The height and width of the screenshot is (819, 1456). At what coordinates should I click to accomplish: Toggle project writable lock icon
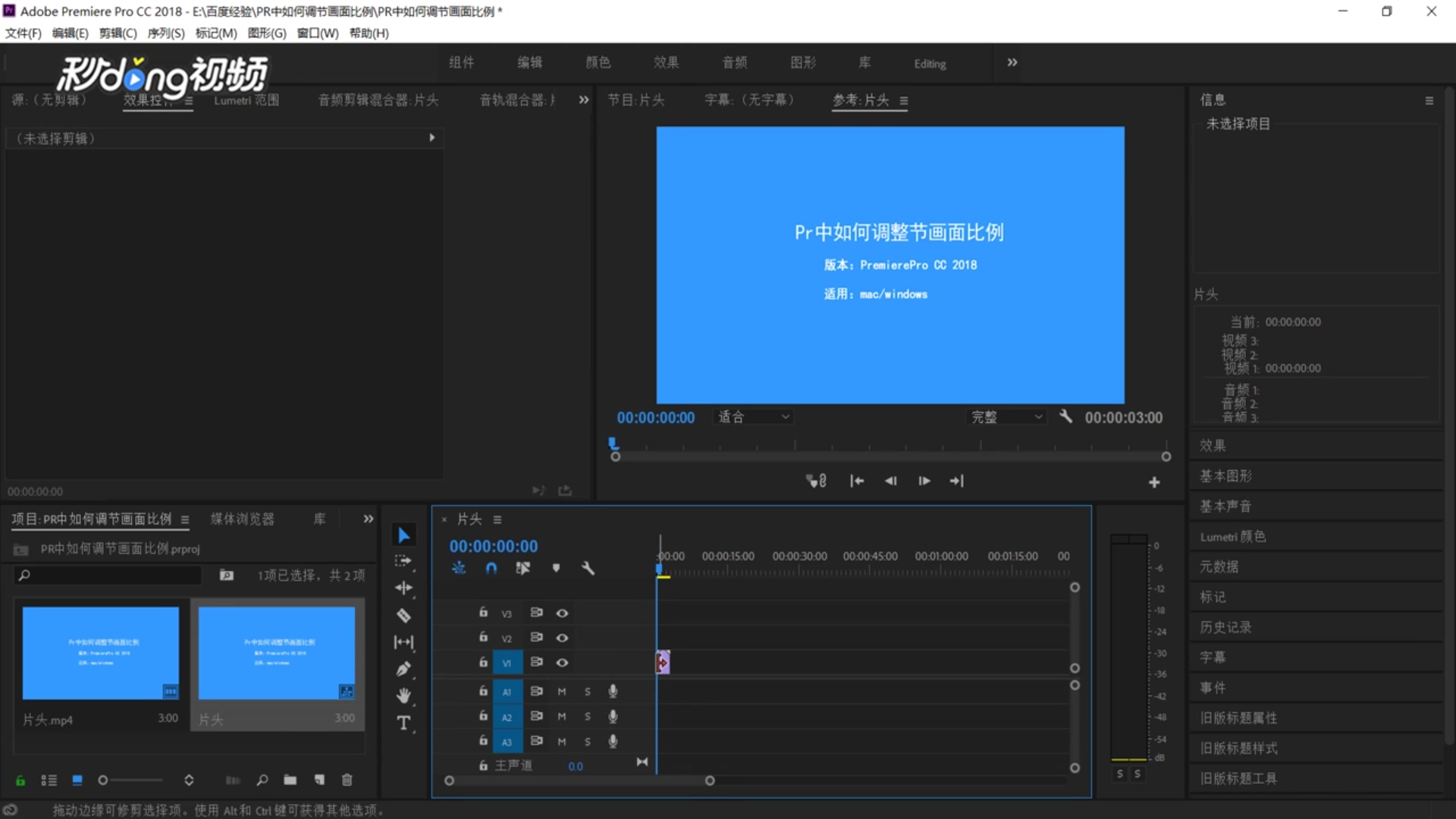point(20,780)
